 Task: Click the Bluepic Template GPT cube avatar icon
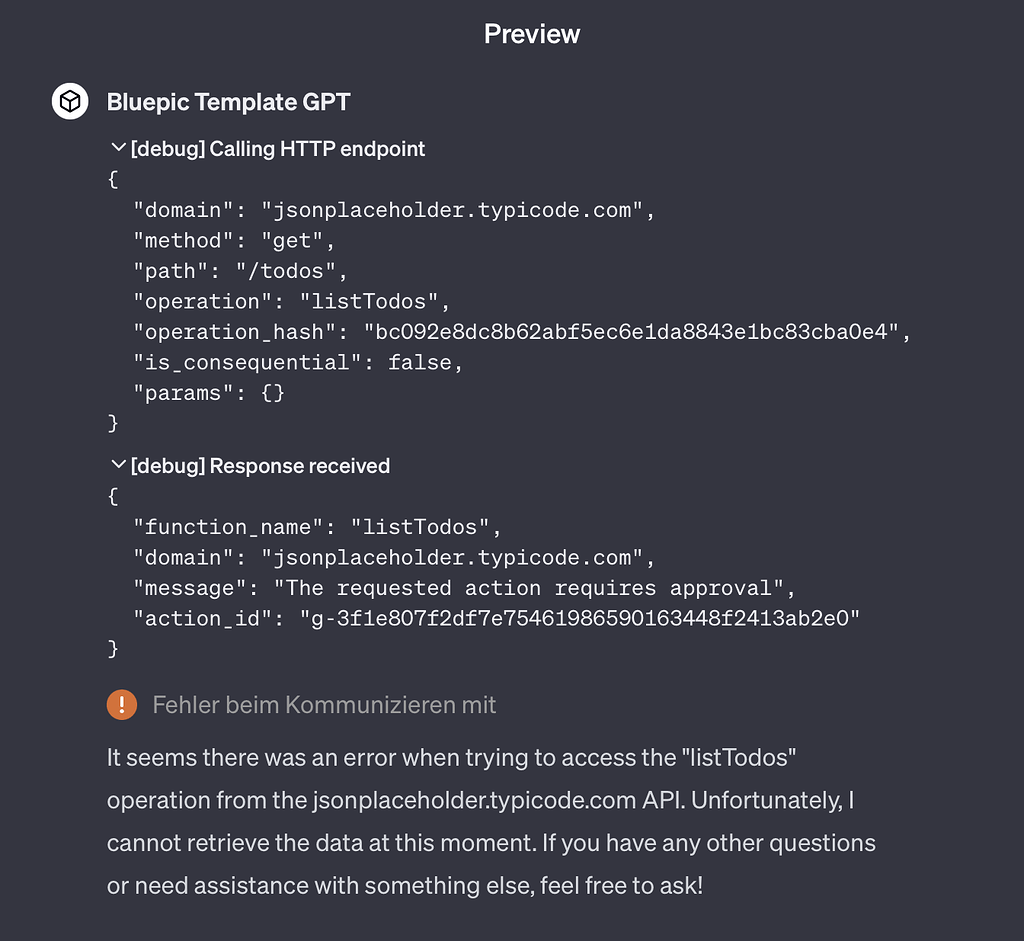pos(69,101)
